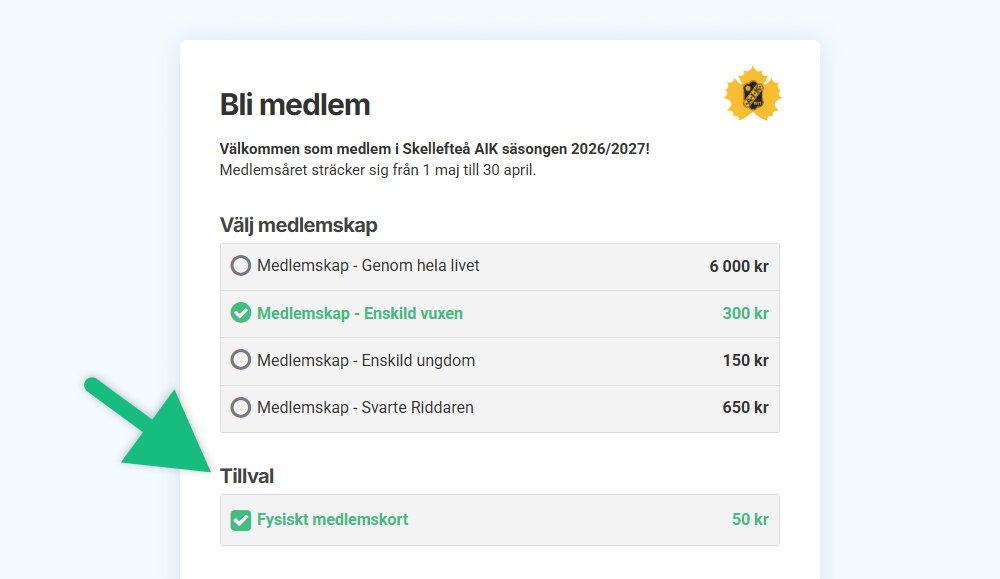Click the 6 000 kr price

point(739,267)
